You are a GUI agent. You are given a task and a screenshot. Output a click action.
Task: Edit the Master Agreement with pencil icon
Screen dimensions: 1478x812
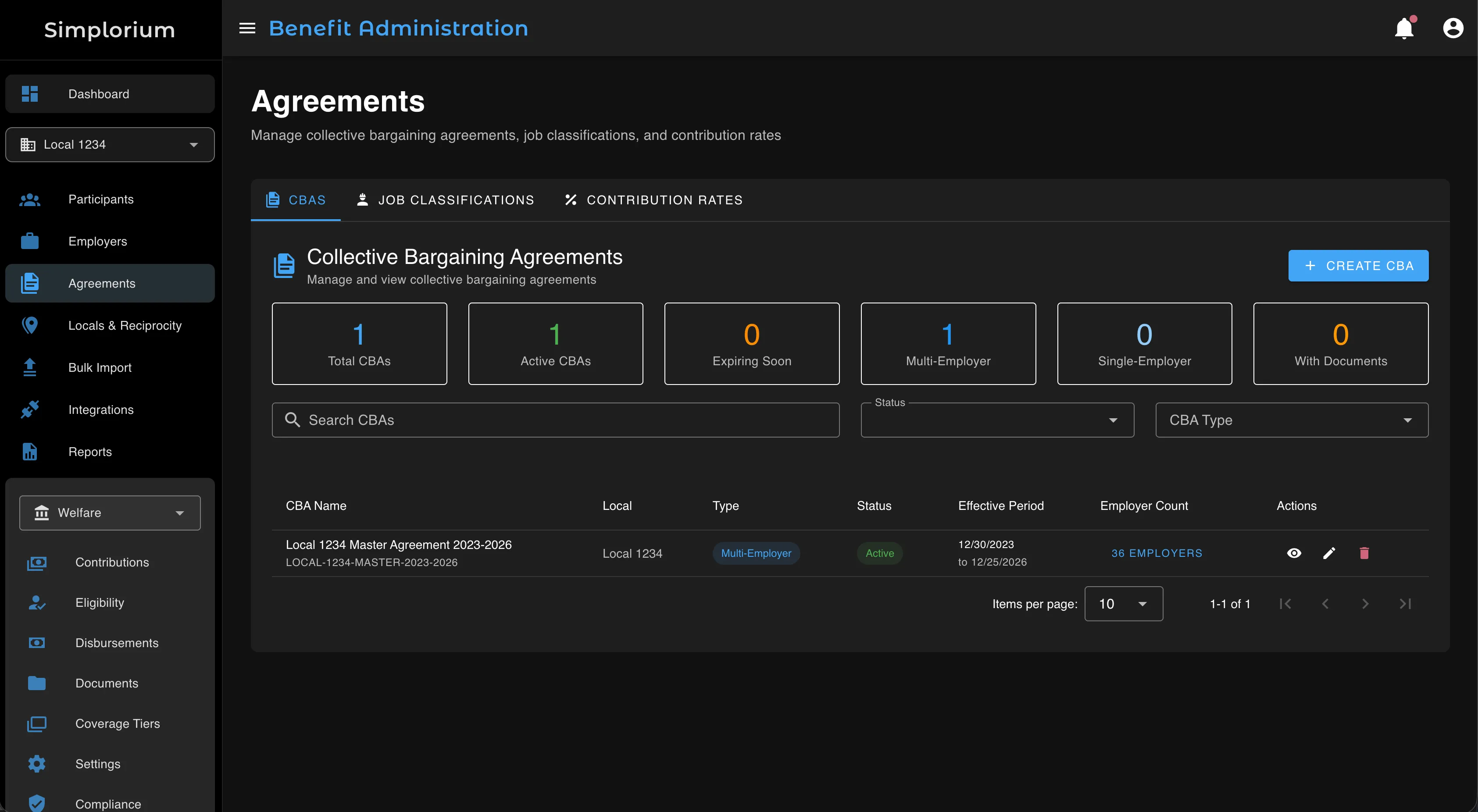click(x=1329, y=553)
